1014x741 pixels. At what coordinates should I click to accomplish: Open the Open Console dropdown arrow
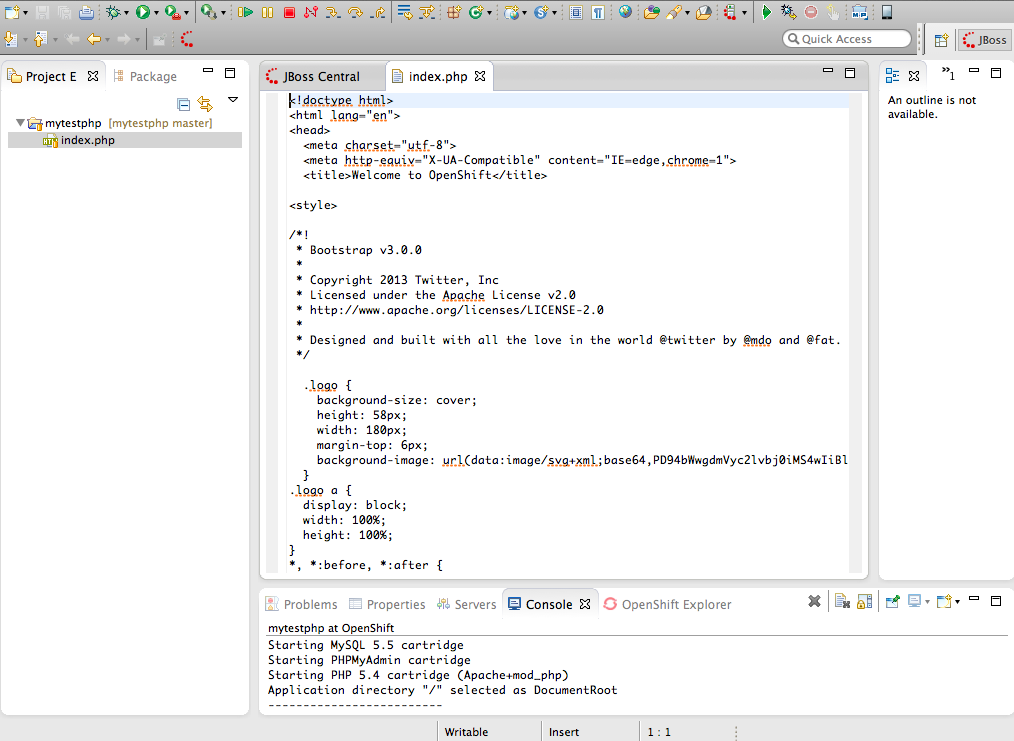pyautogui.click(x=957, y=603)
